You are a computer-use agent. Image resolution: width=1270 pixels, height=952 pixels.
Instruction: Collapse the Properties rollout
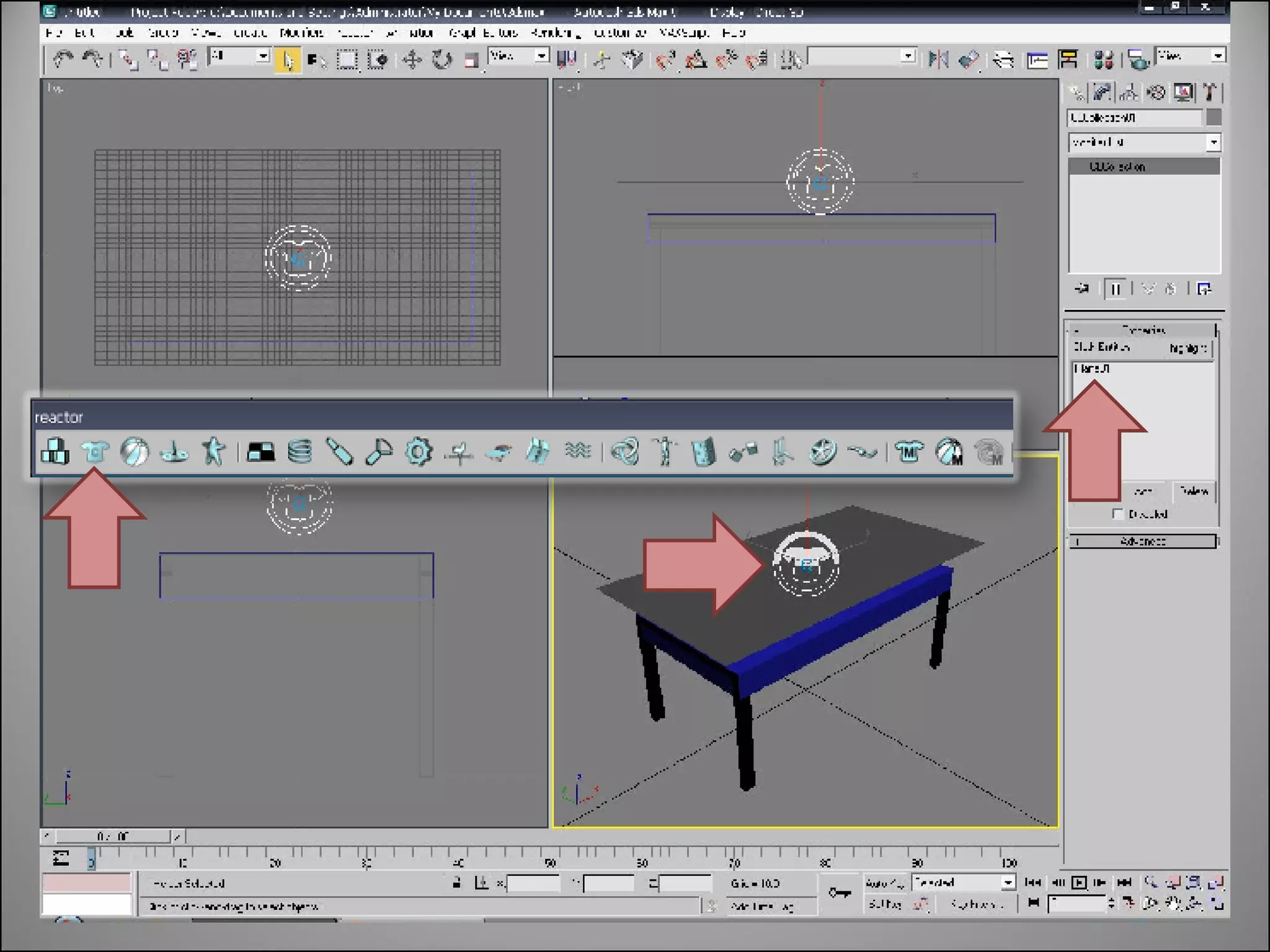click(x=1143, y=330)
